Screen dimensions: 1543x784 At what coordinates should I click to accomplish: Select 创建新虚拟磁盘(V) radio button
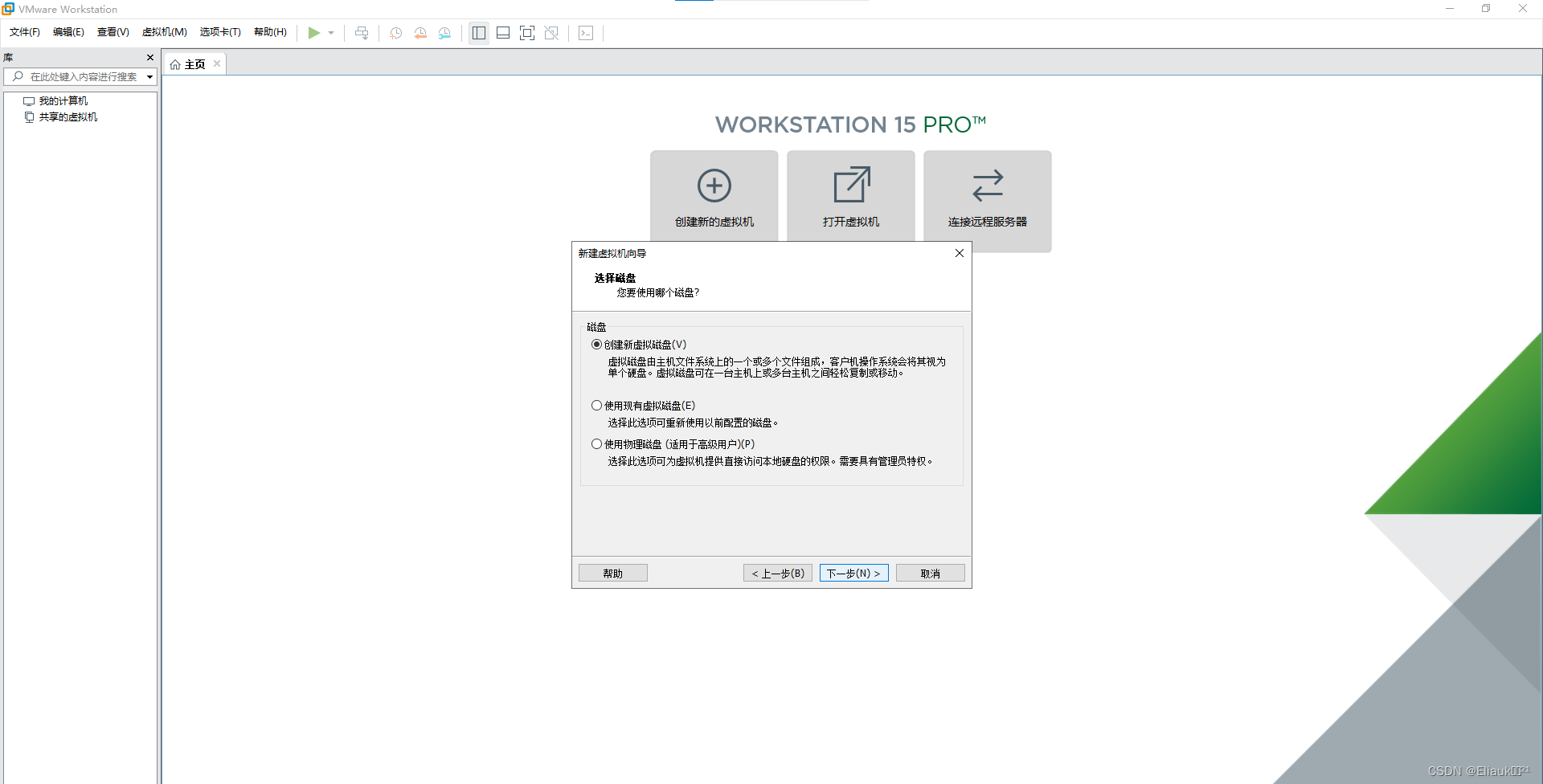coord(596,345)
